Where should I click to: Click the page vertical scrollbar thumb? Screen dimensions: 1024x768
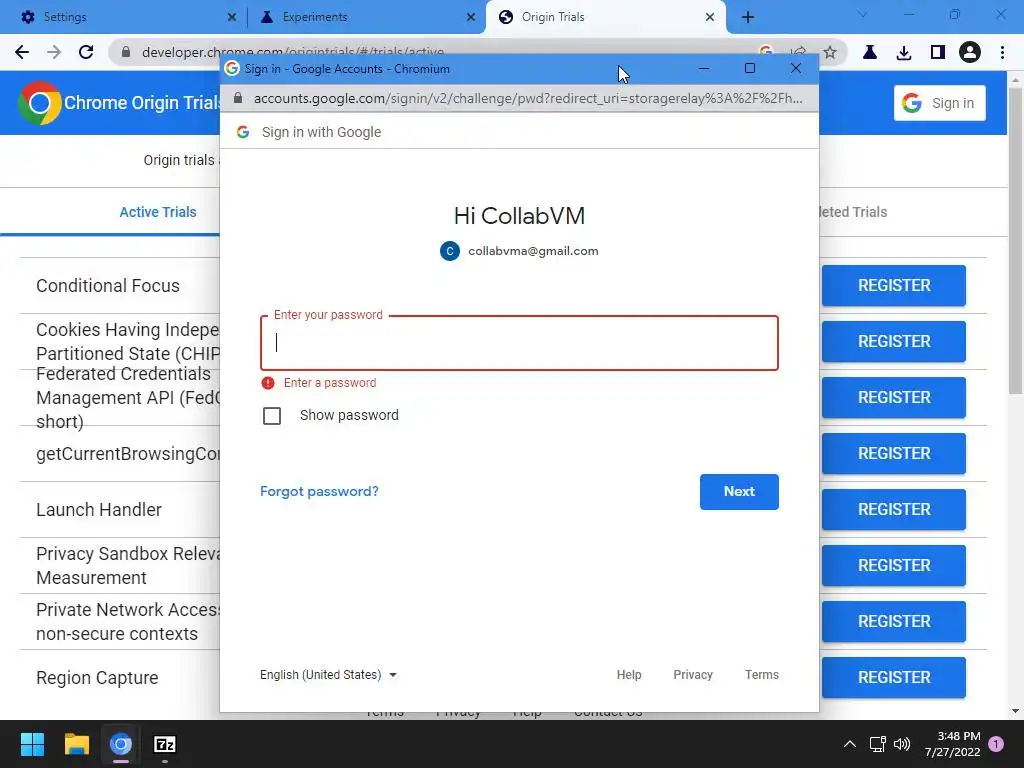pyautogui.click(x=1015, y=240)
